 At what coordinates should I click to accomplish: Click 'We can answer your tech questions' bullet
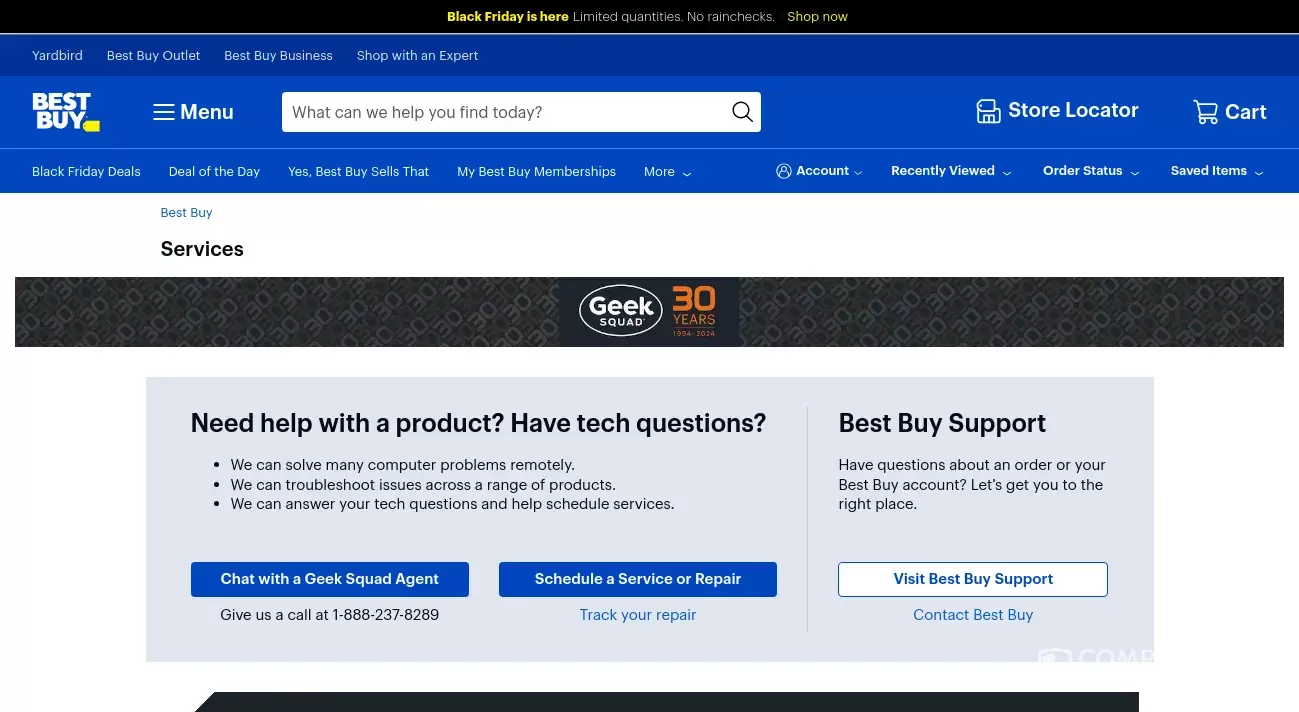coord(452,504)
